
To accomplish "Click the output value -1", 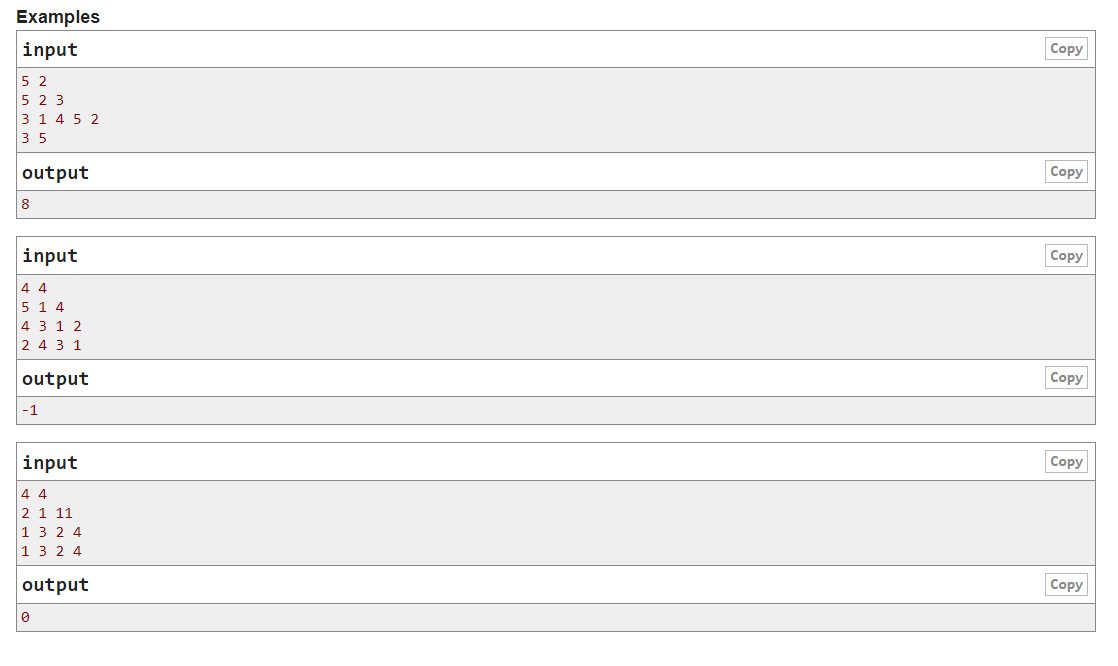I will pyautogui.click(x=29, y=410).
